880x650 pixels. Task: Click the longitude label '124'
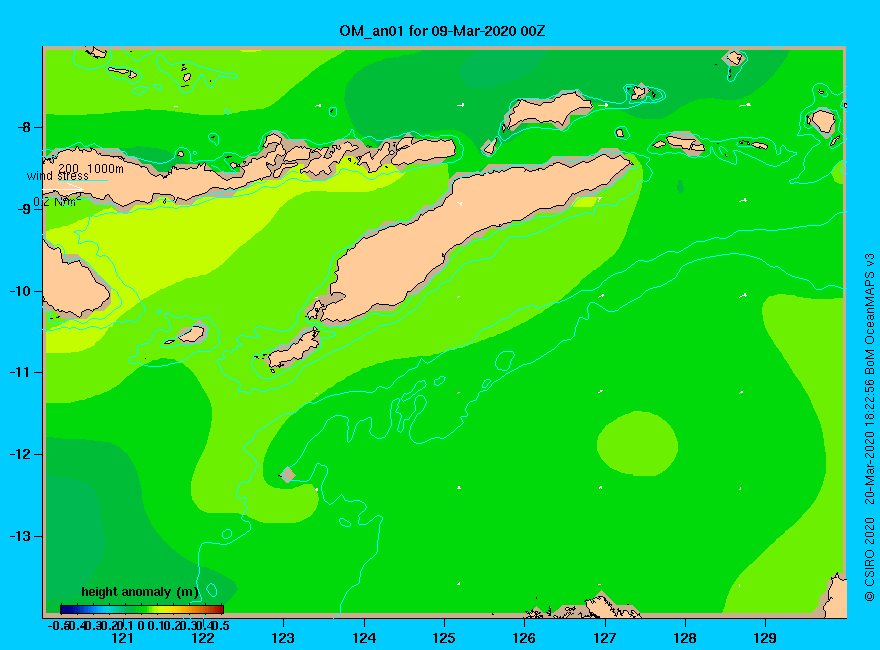tap(364, 638)
